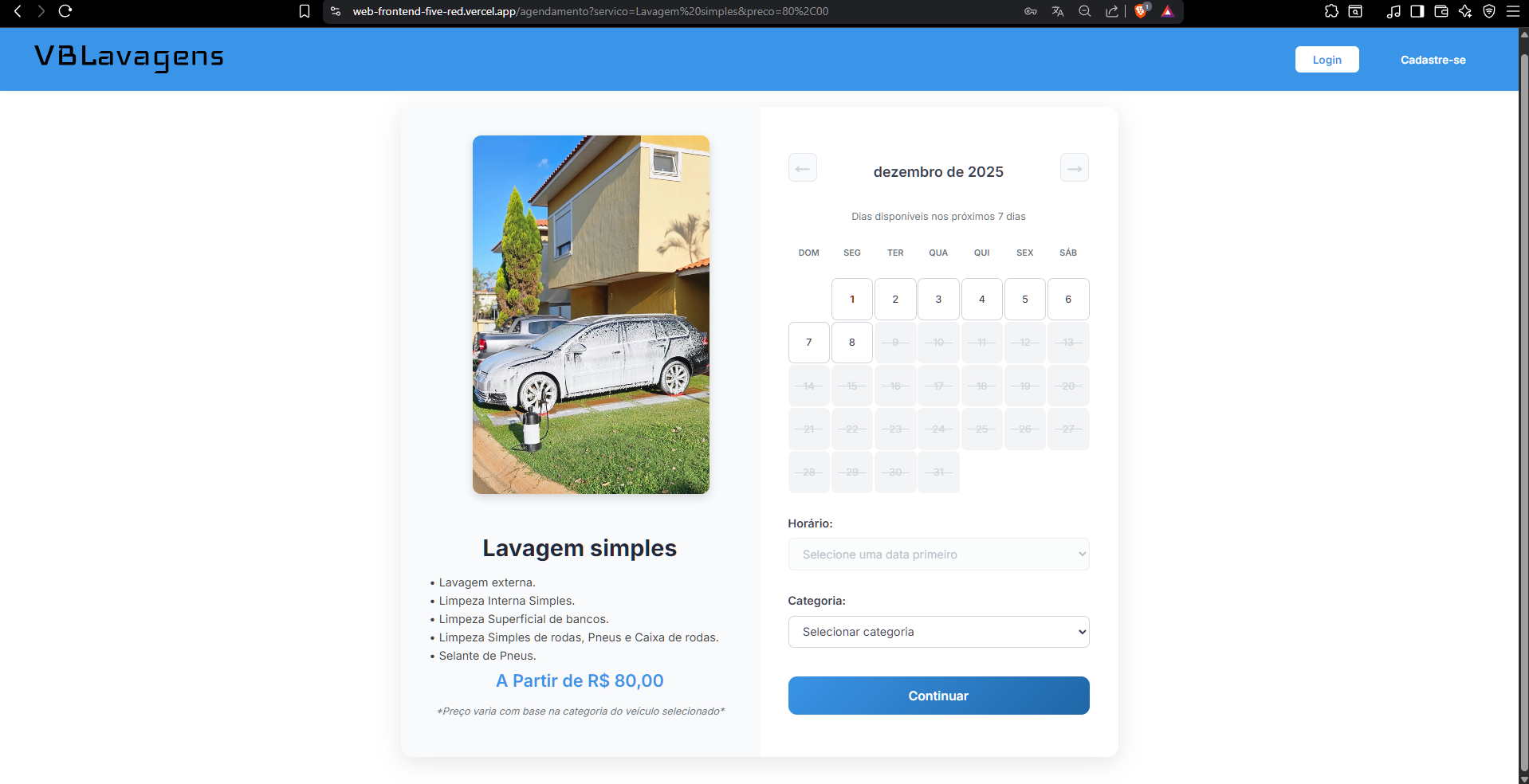Open the browser hamburger menu
Screen dimensions: 1529x784
click(1514, 11)
